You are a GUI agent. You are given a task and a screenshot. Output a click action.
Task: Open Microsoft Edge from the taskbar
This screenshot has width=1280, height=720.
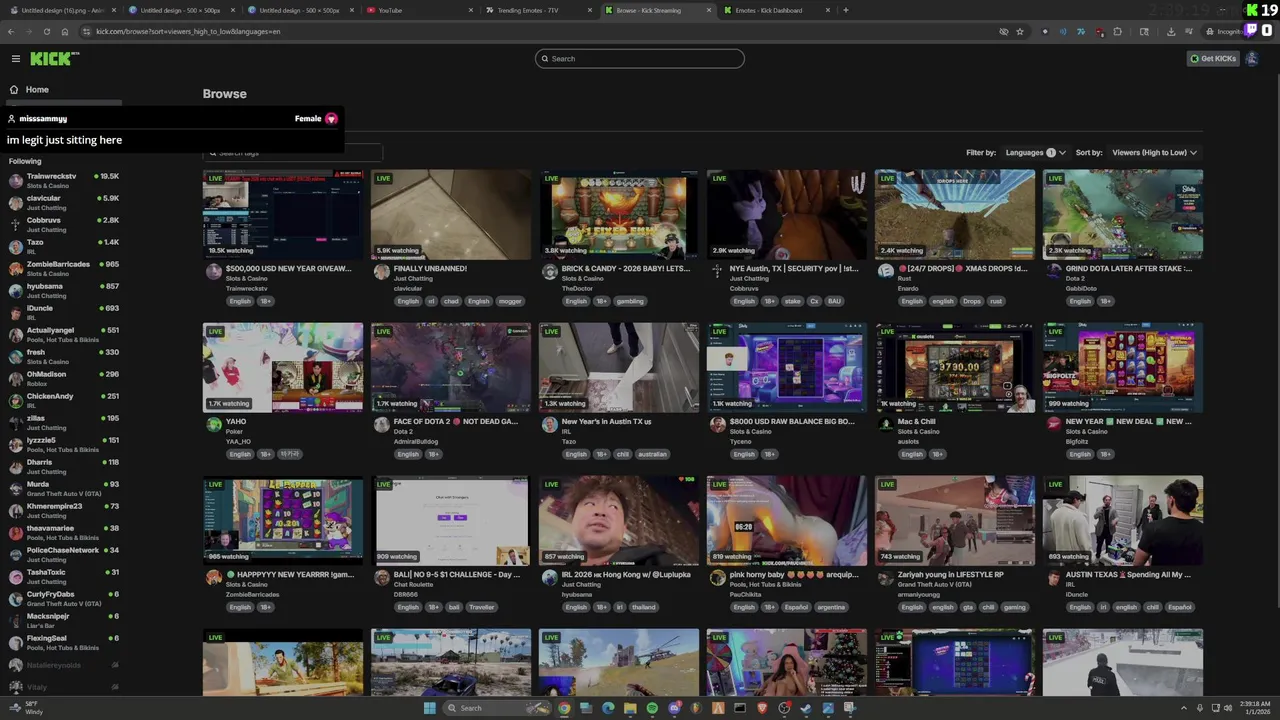point(608,708)
